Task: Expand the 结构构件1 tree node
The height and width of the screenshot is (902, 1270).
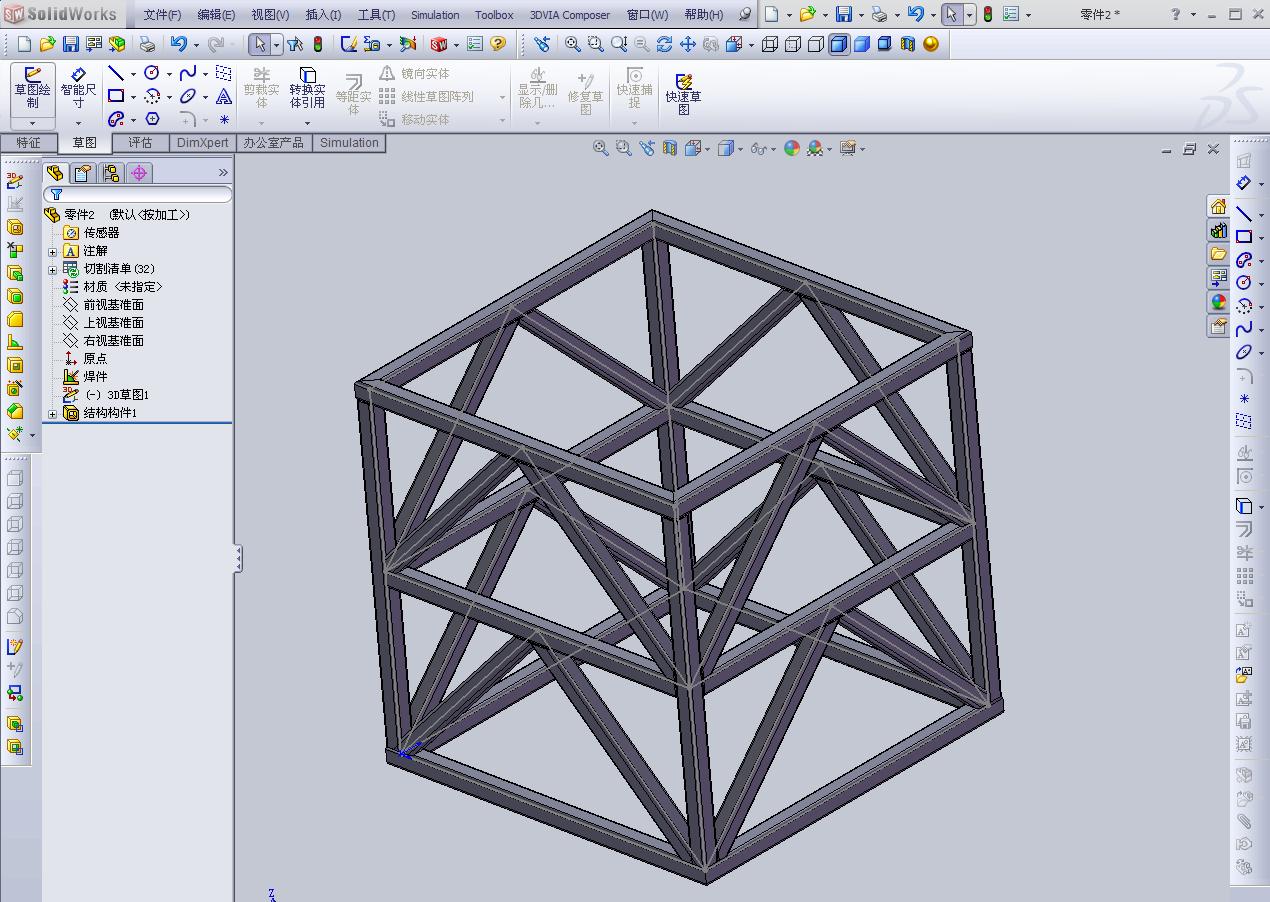Action: point(53,413)
